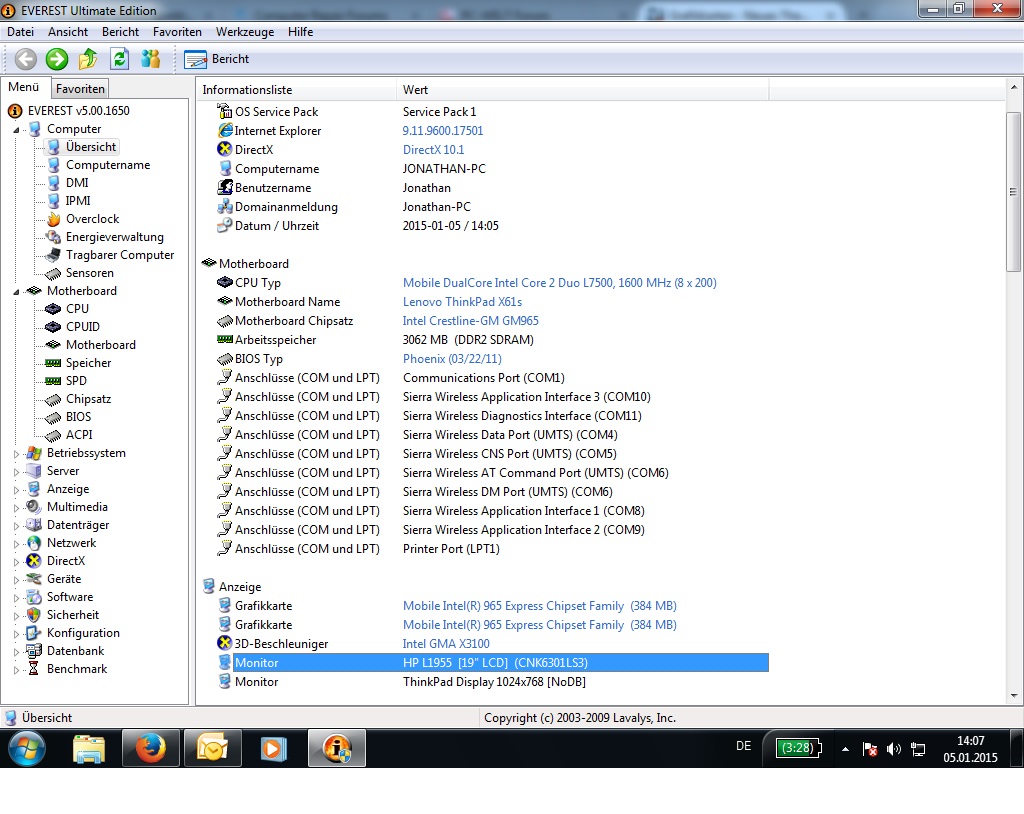Expand the Benchmark tree node
The height and width of the screenshot is (814, 1024).
coord(16,669)
